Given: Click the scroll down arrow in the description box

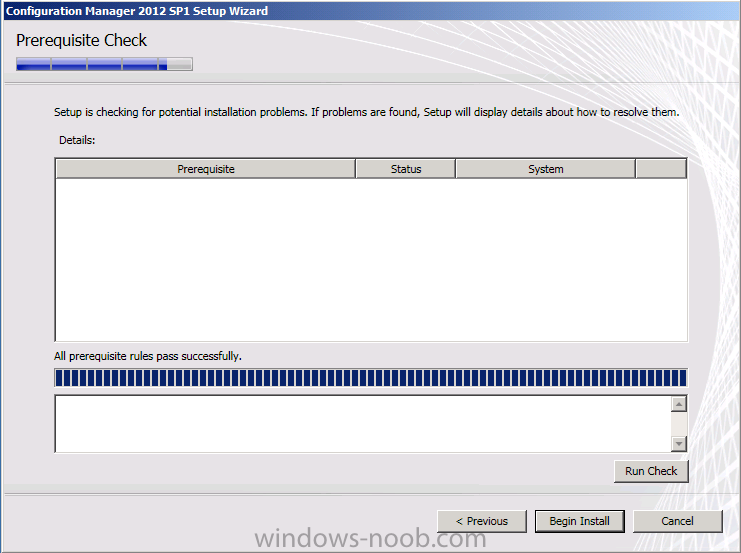Looking at the screenshot, I should coord(679,443).
